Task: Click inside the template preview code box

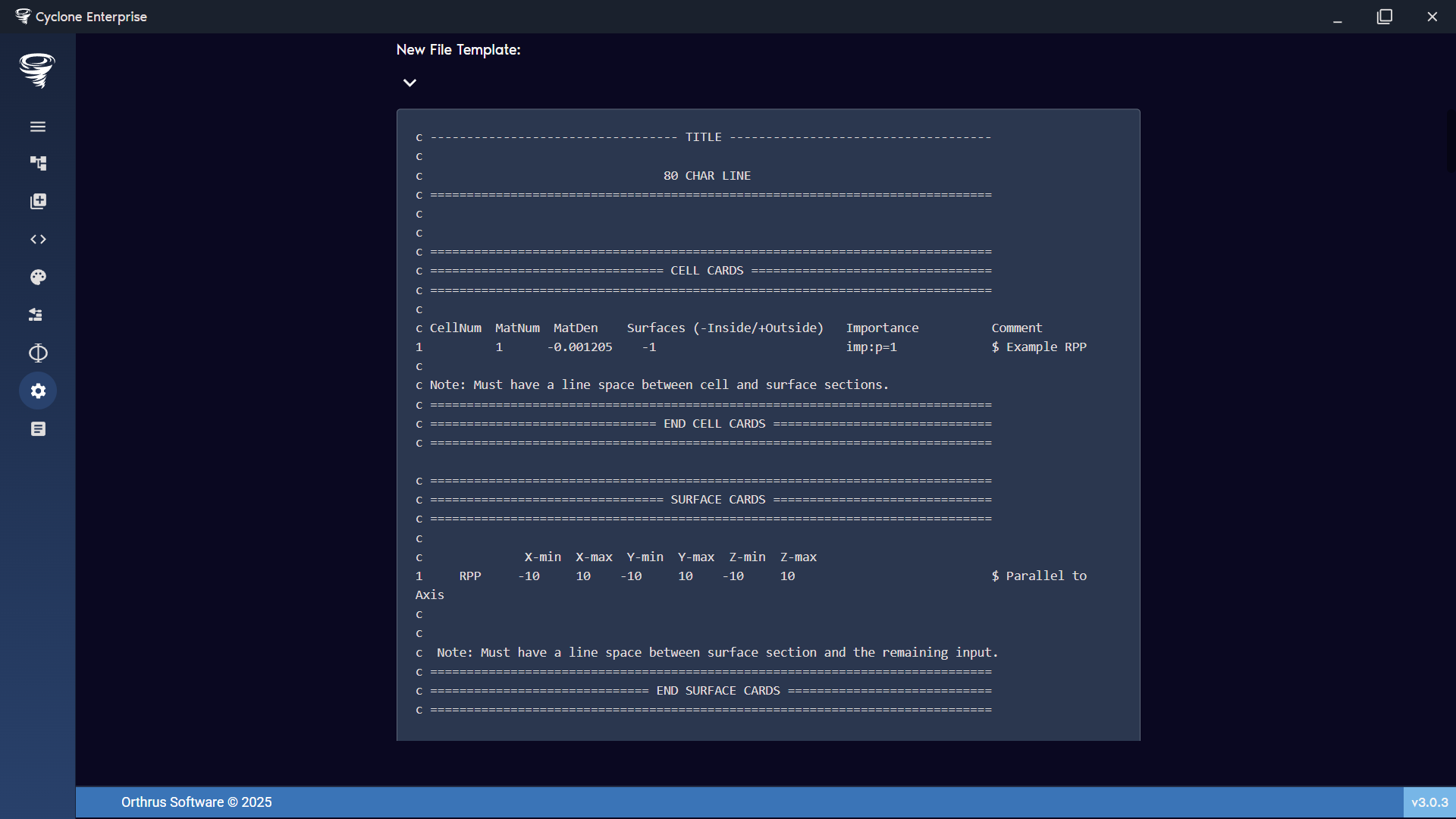Action: click(x=767, y=423)
